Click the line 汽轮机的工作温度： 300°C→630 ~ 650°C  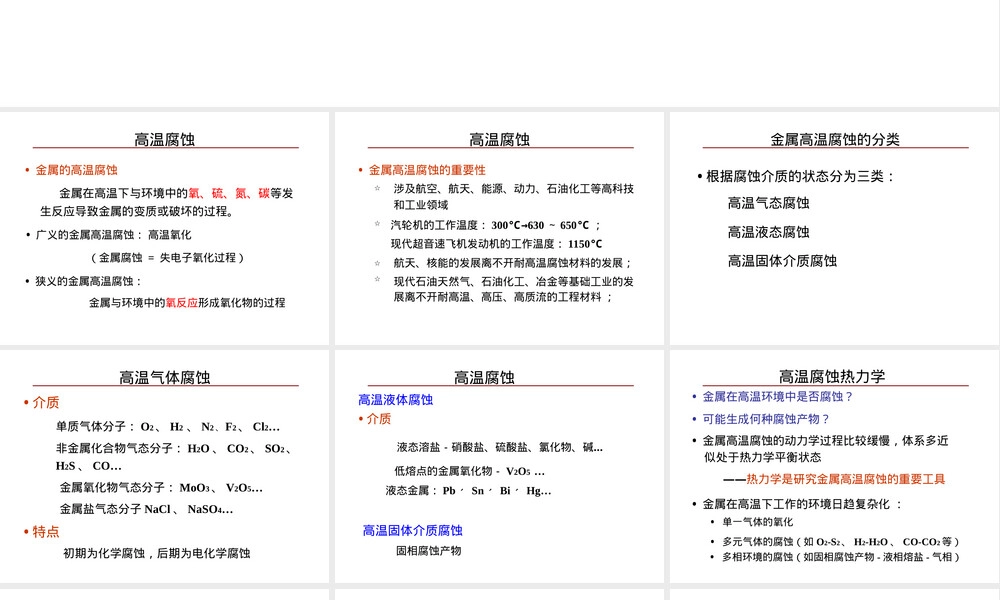coord(496,225)
